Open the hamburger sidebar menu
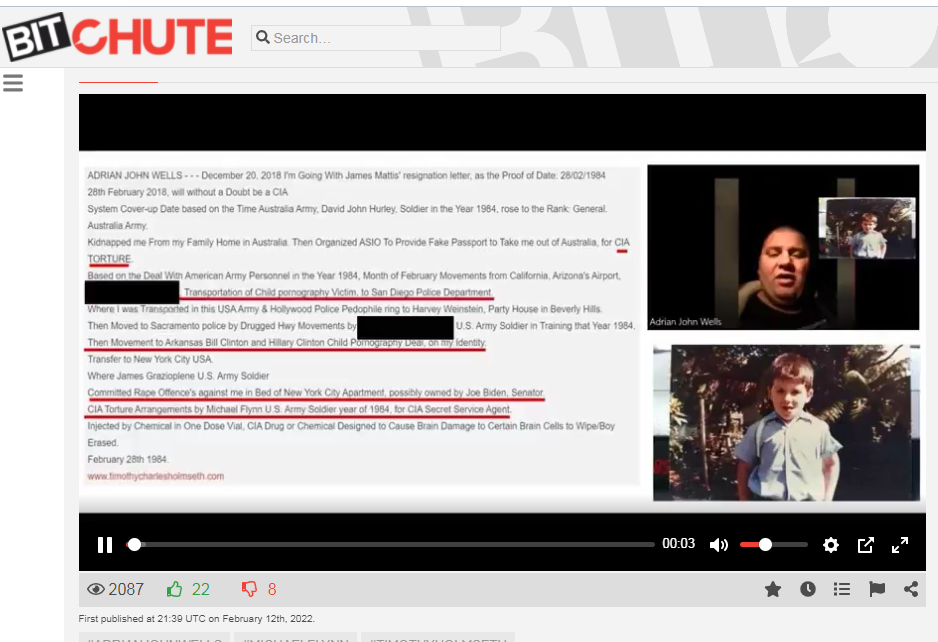Screen dimensions: 938x642 (13, 83)
